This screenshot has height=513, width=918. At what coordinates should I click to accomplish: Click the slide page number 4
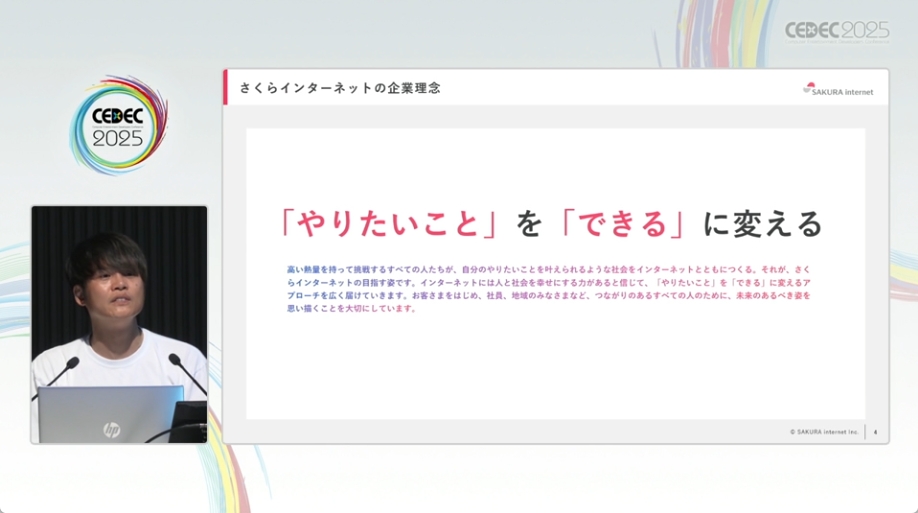pyautogui.click(x=875, y=432)
